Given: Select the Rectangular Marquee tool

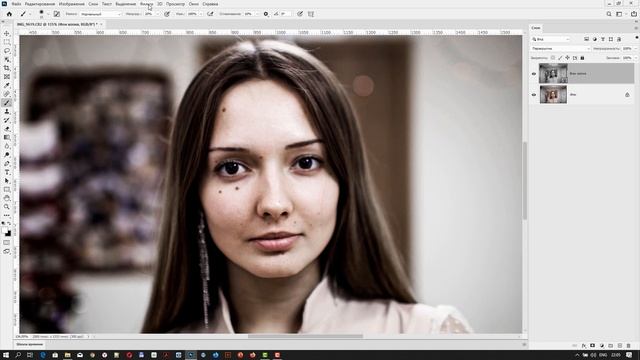Looking at the screenshot, I should point(7,42).
